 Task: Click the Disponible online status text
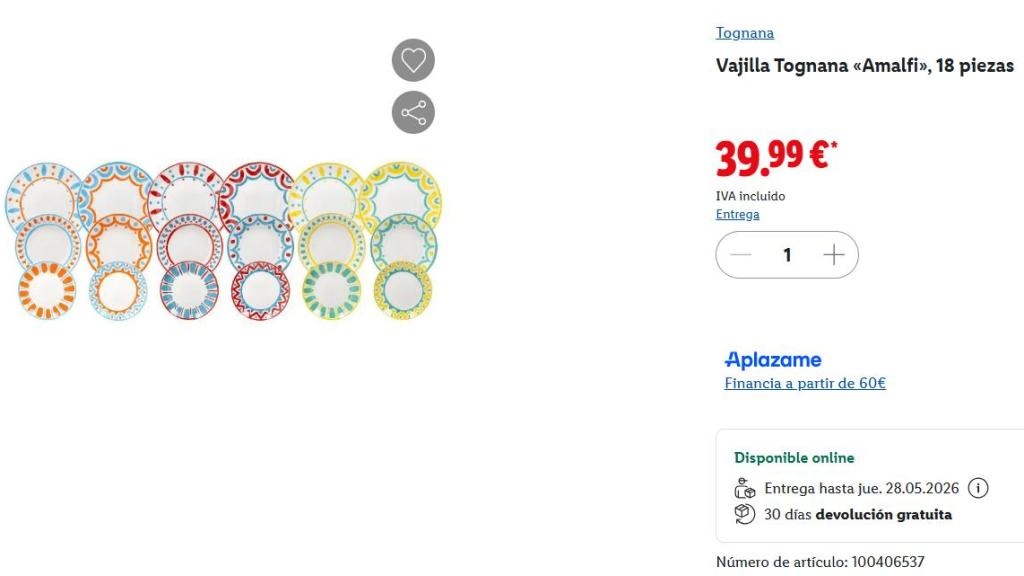794,458
